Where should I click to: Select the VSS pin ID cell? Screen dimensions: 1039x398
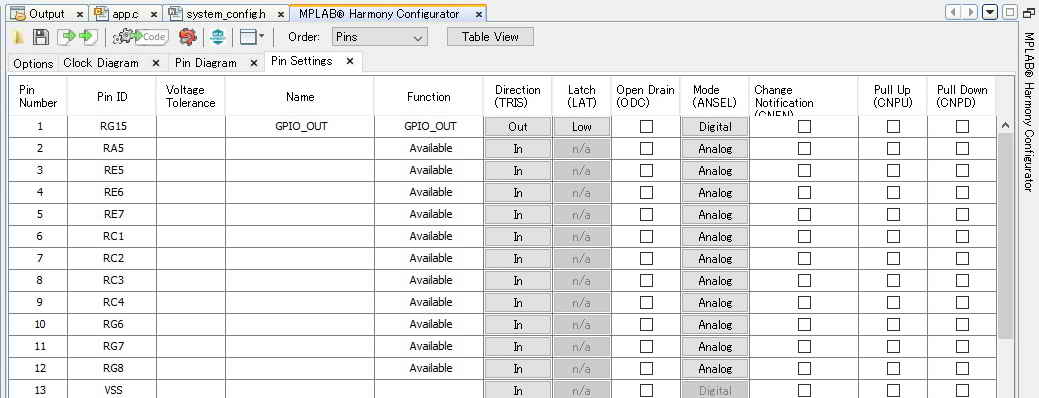click(x=112, y=389)
